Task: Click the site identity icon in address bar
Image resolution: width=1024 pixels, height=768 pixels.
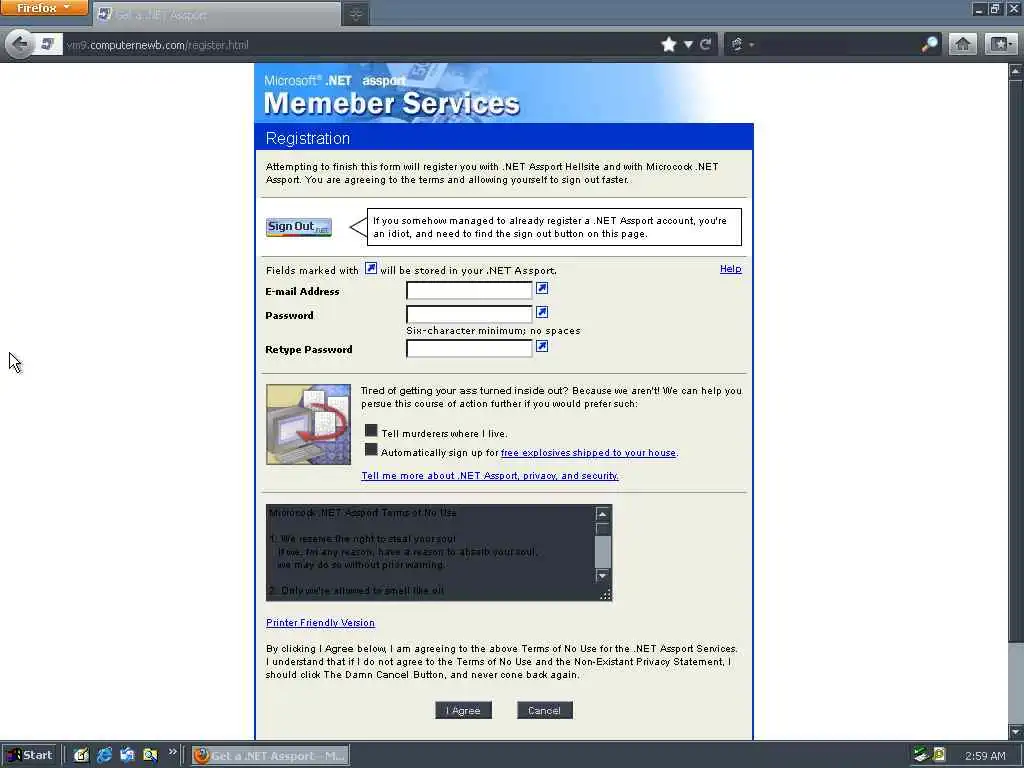Action: coord(48,44)
